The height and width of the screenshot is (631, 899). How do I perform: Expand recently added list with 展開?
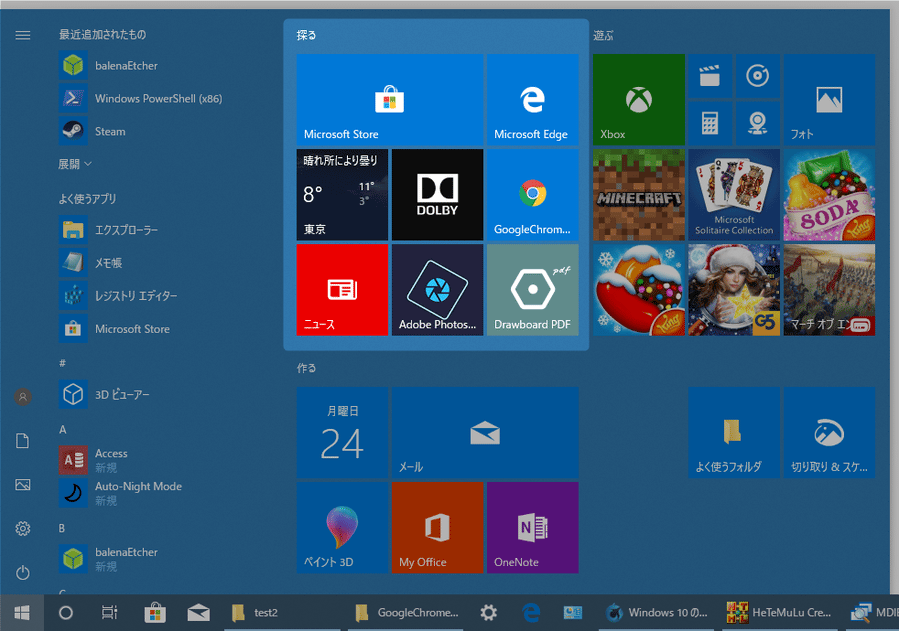click(75, 164)
